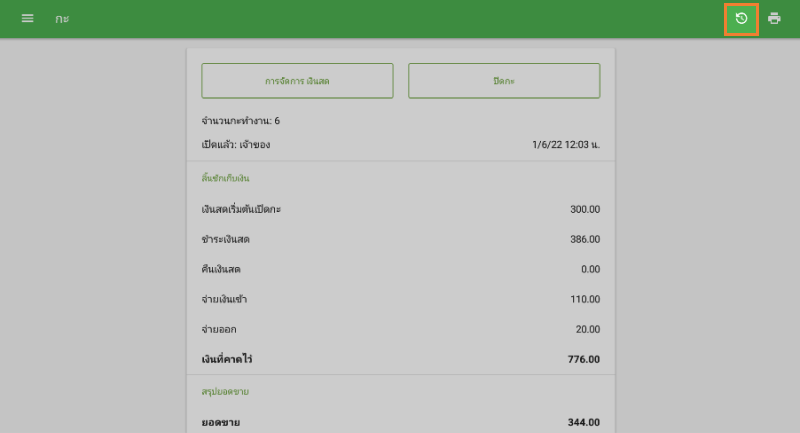Click the กะ title in the header

pyautogui.click(x=62, y=19)
